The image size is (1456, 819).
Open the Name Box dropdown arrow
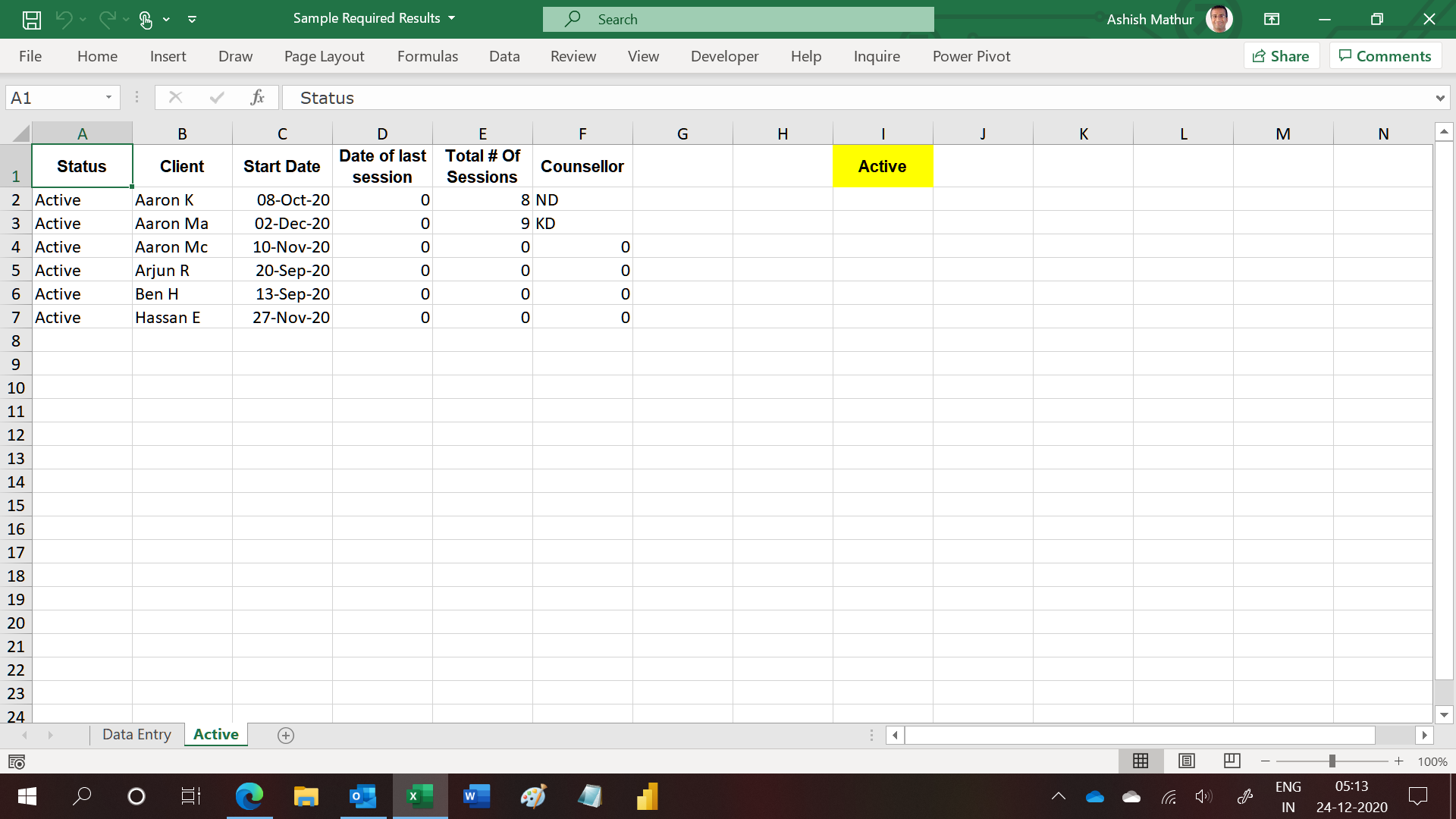point(108,97)
